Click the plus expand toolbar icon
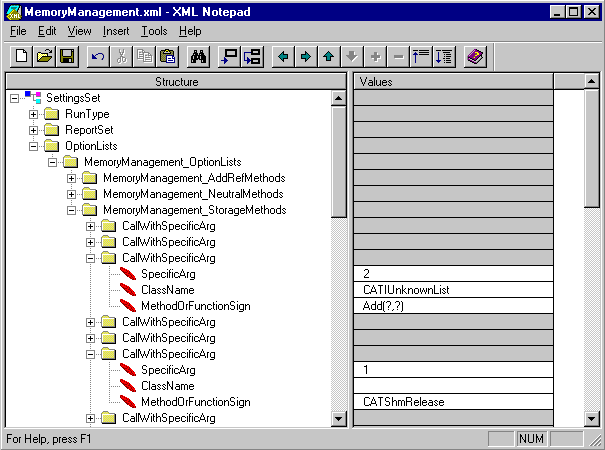This screenshot has height=450, width=605. click(375, 57)
